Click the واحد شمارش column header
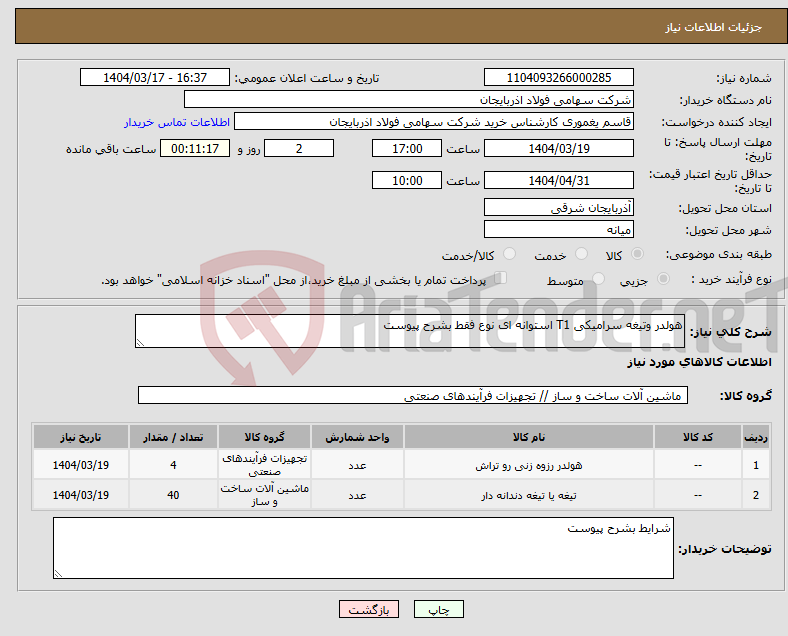The image size is (788, 636). click(x=357, y=437)
